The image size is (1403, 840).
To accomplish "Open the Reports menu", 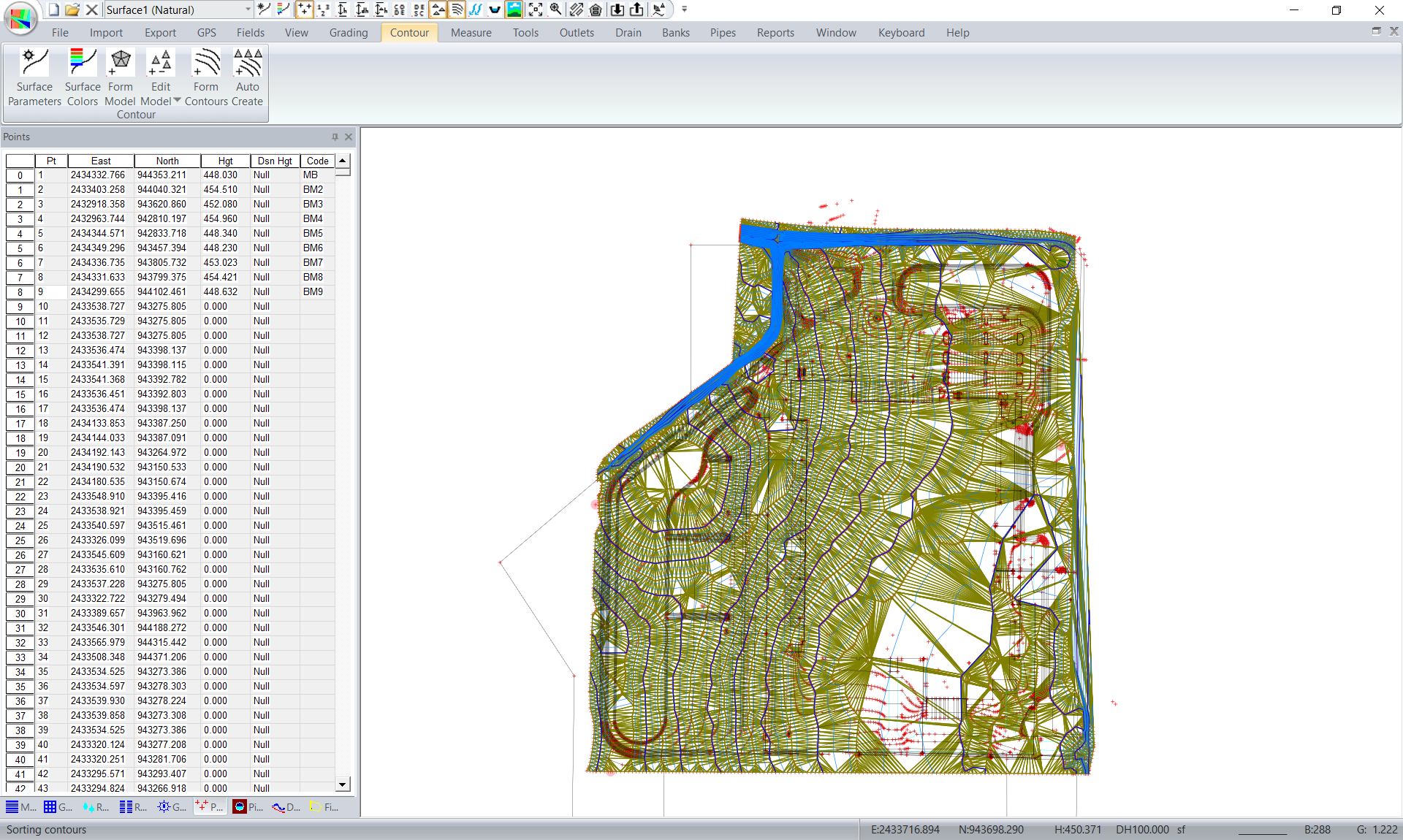I will 775,33.
